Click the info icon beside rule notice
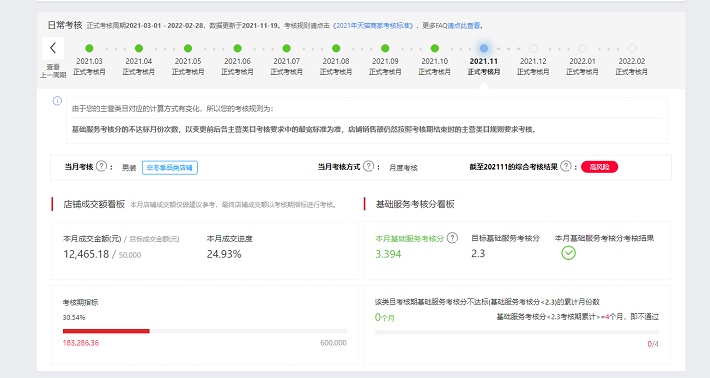710x378 pixels. [x=57, y=101]
